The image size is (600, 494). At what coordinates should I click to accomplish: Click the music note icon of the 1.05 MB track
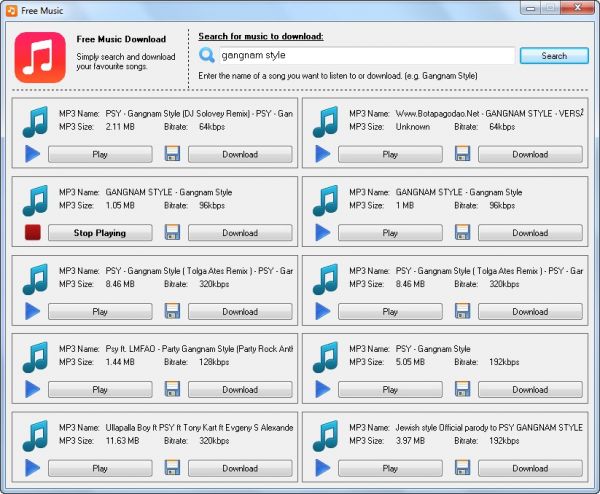point(35,201)
